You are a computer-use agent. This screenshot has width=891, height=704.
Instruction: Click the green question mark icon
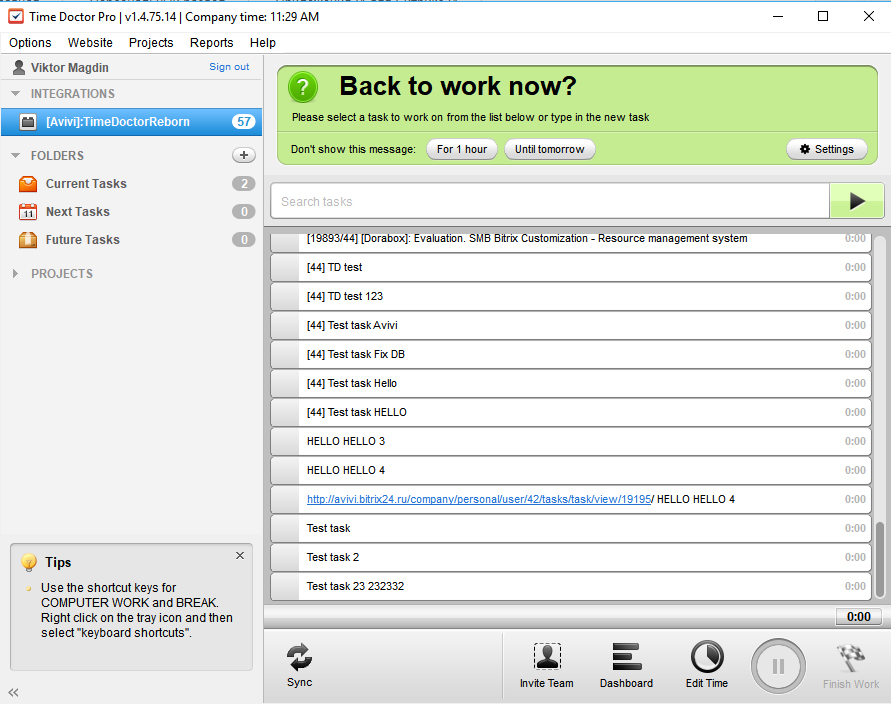coord(303,88)
